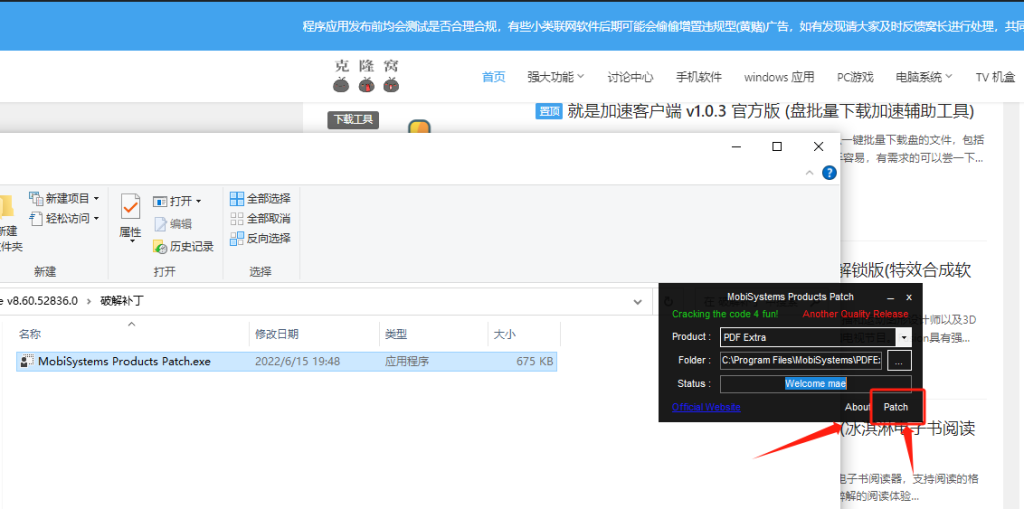Image resolution: width=1024 pixels, height=509 pixels.
Task: Collapse the Explorer ribbon with chevron
Action: pyautogui.click(x=809, y=173)
